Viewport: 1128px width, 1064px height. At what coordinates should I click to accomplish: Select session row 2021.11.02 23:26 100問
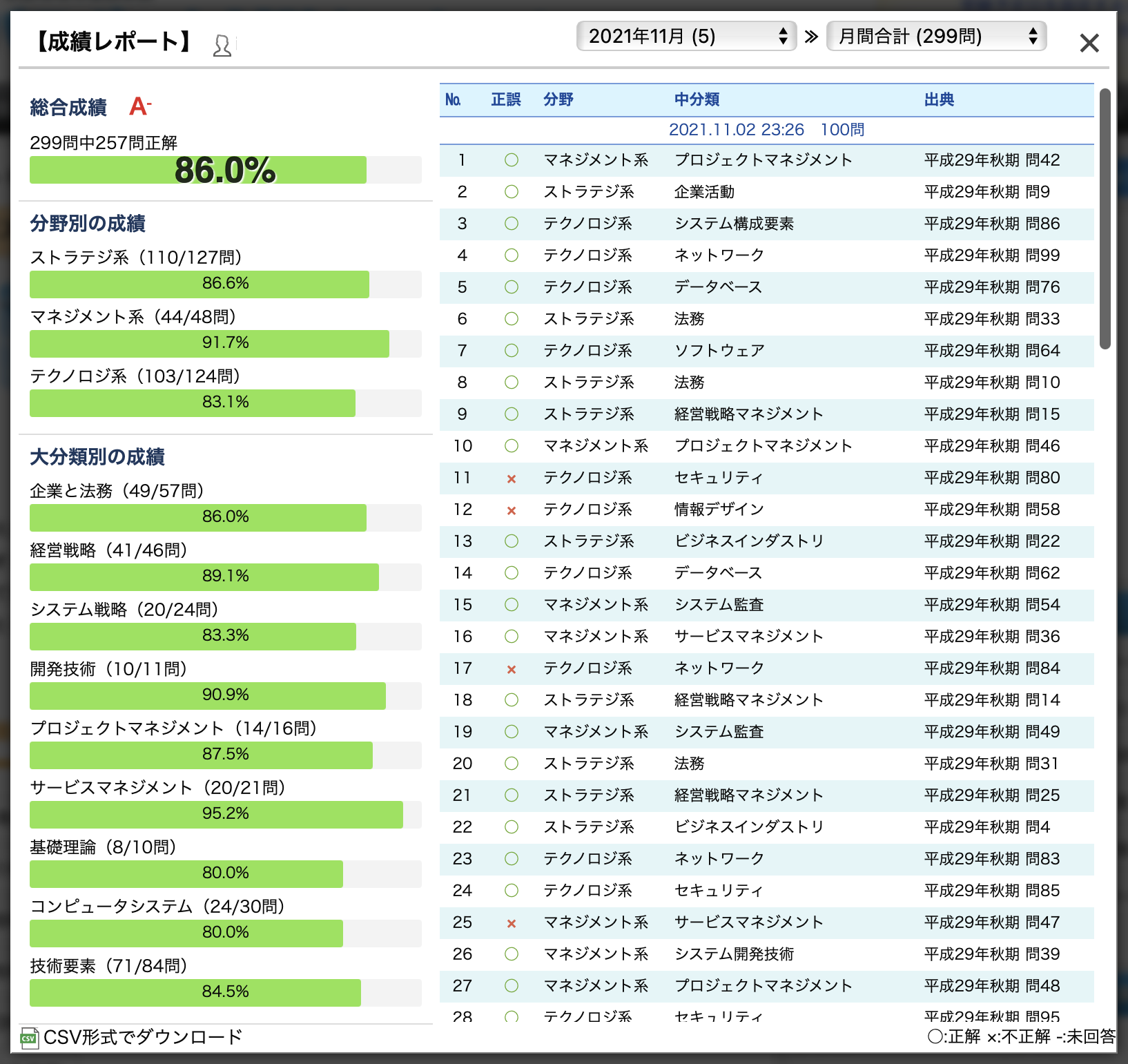click(766, 130)
